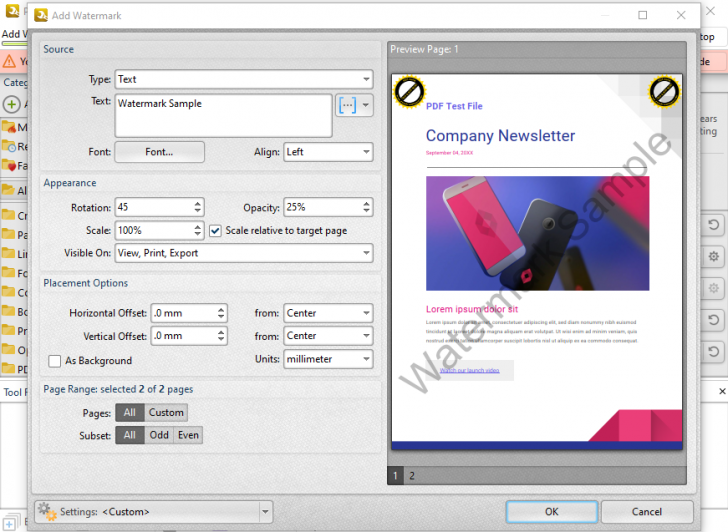Click the Add Watermark dialog title icon
Screen dimensions: 728x532
41,15
